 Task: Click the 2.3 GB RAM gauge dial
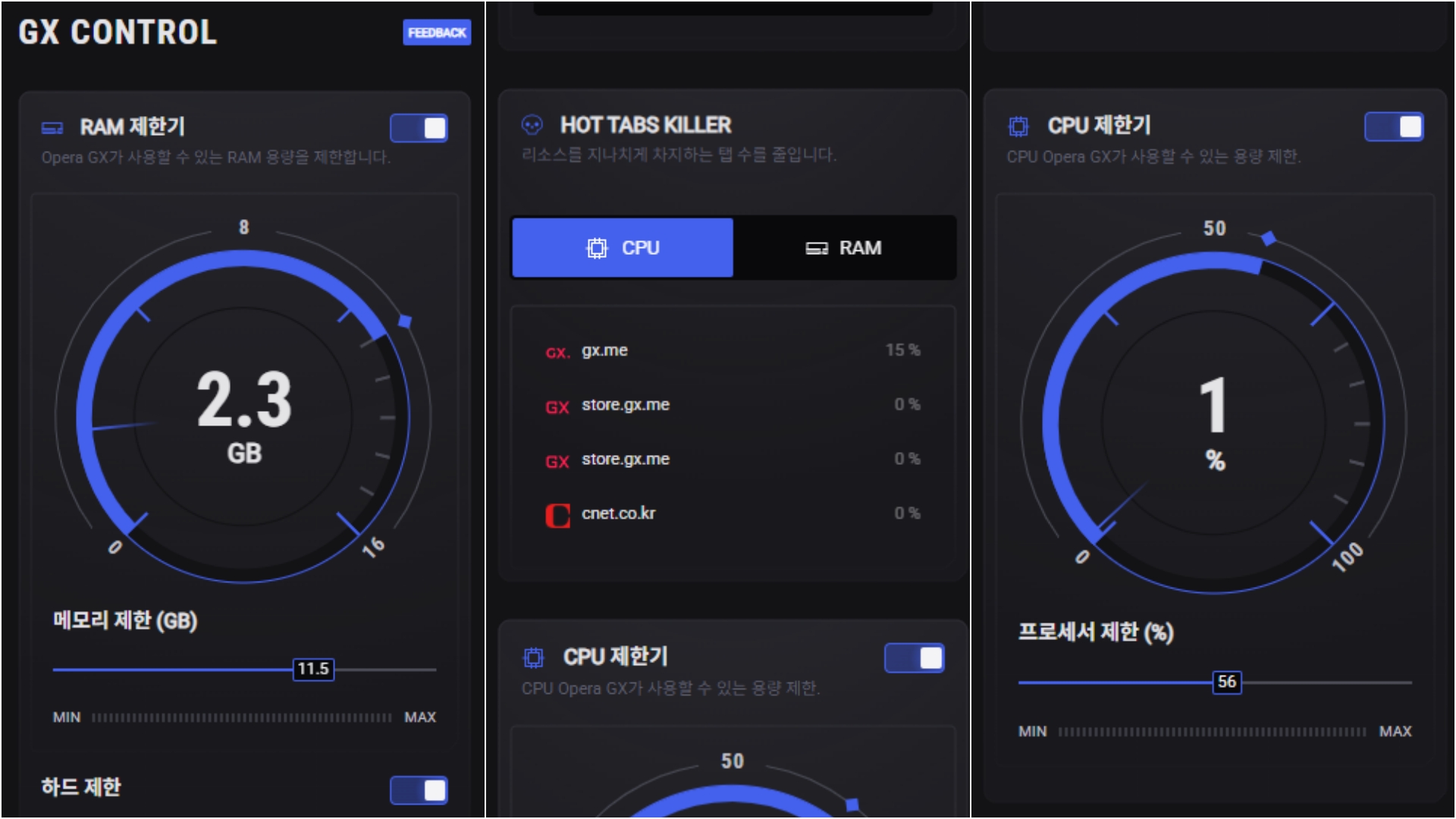(x=243, y=416)
